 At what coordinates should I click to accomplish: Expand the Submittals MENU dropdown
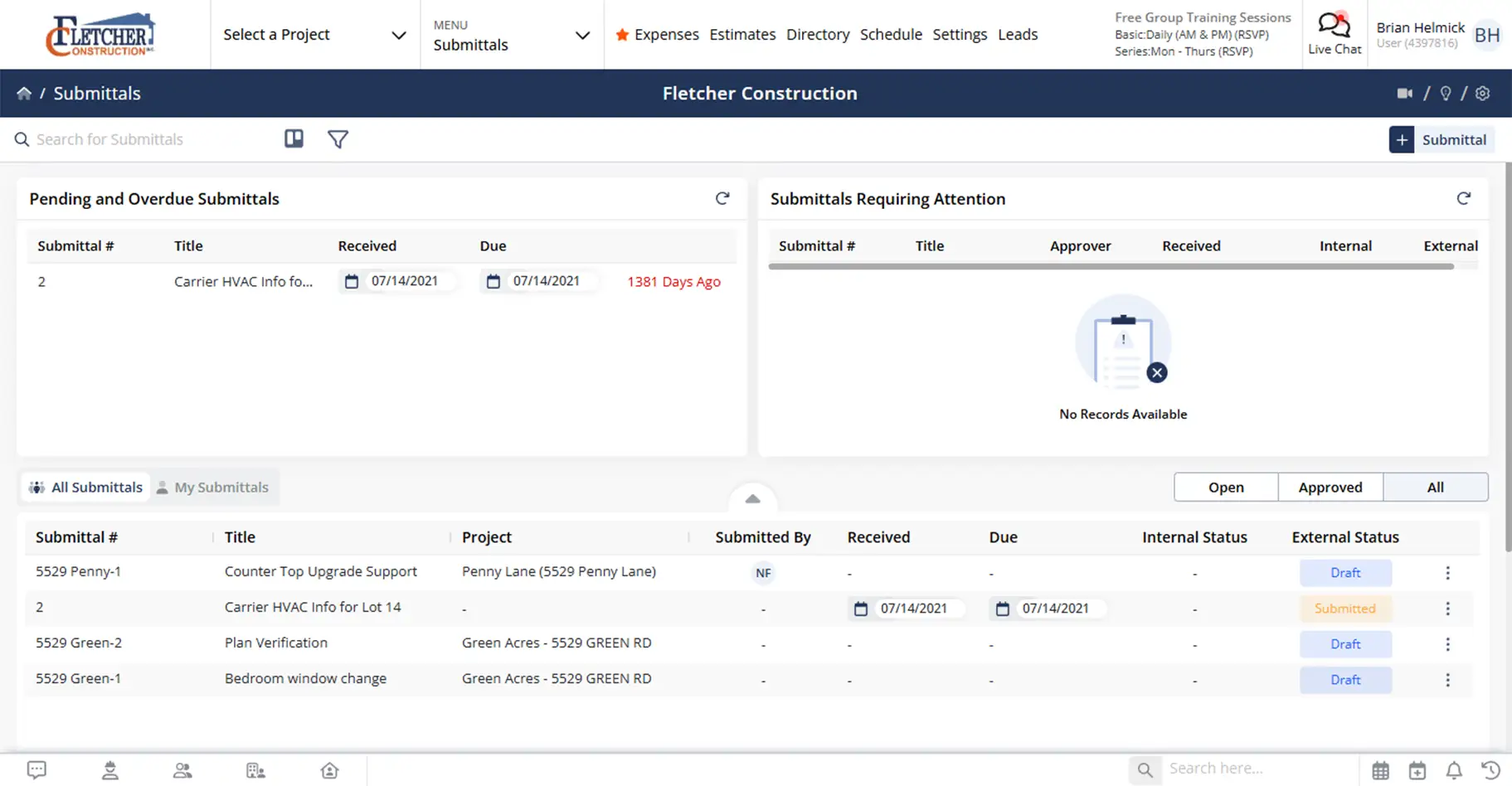pos(512,35)
